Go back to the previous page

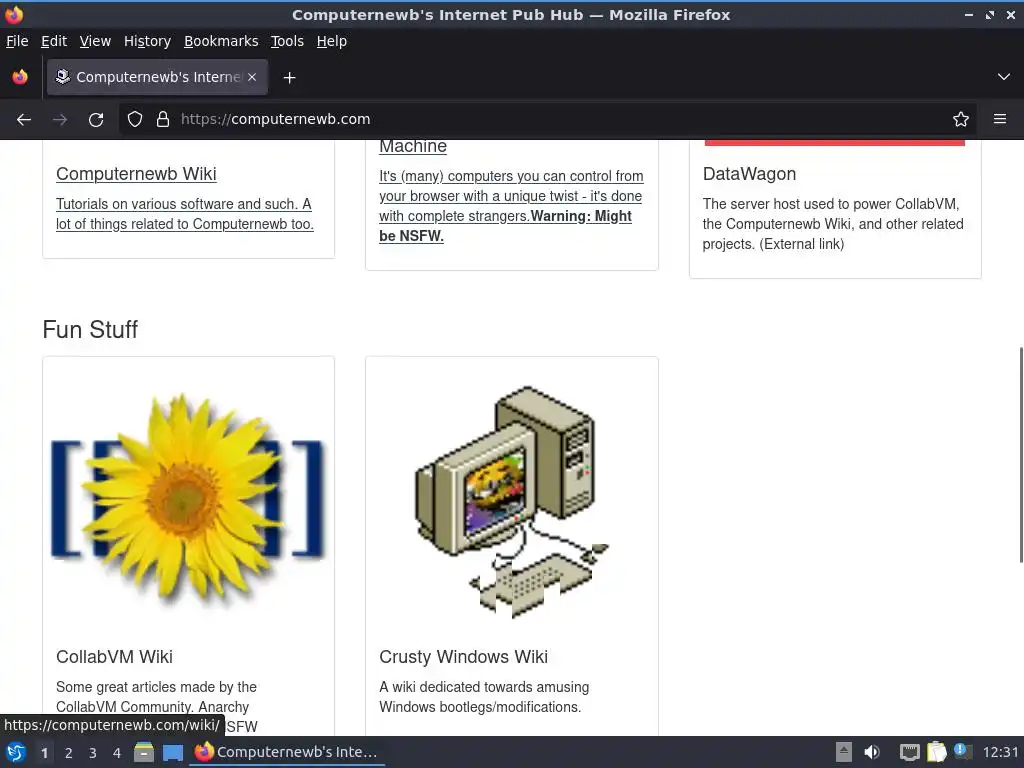click(24, 120)
